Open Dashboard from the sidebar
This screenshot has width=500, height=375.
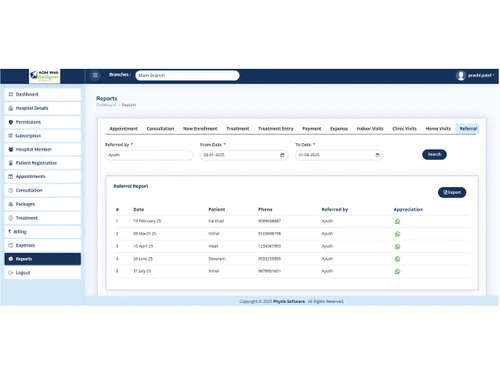43,94
